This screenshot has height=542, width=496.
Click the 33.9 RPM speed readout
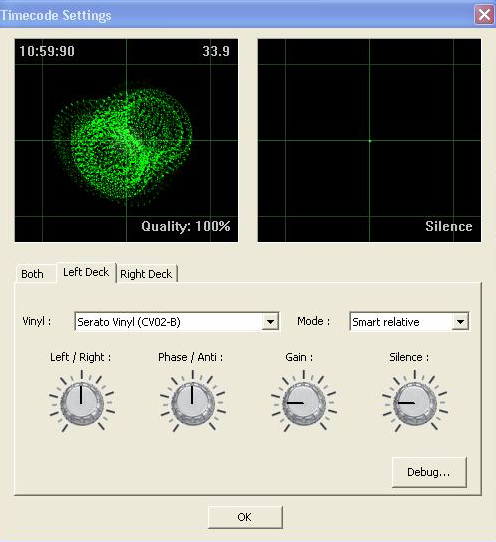click(216, 51)
